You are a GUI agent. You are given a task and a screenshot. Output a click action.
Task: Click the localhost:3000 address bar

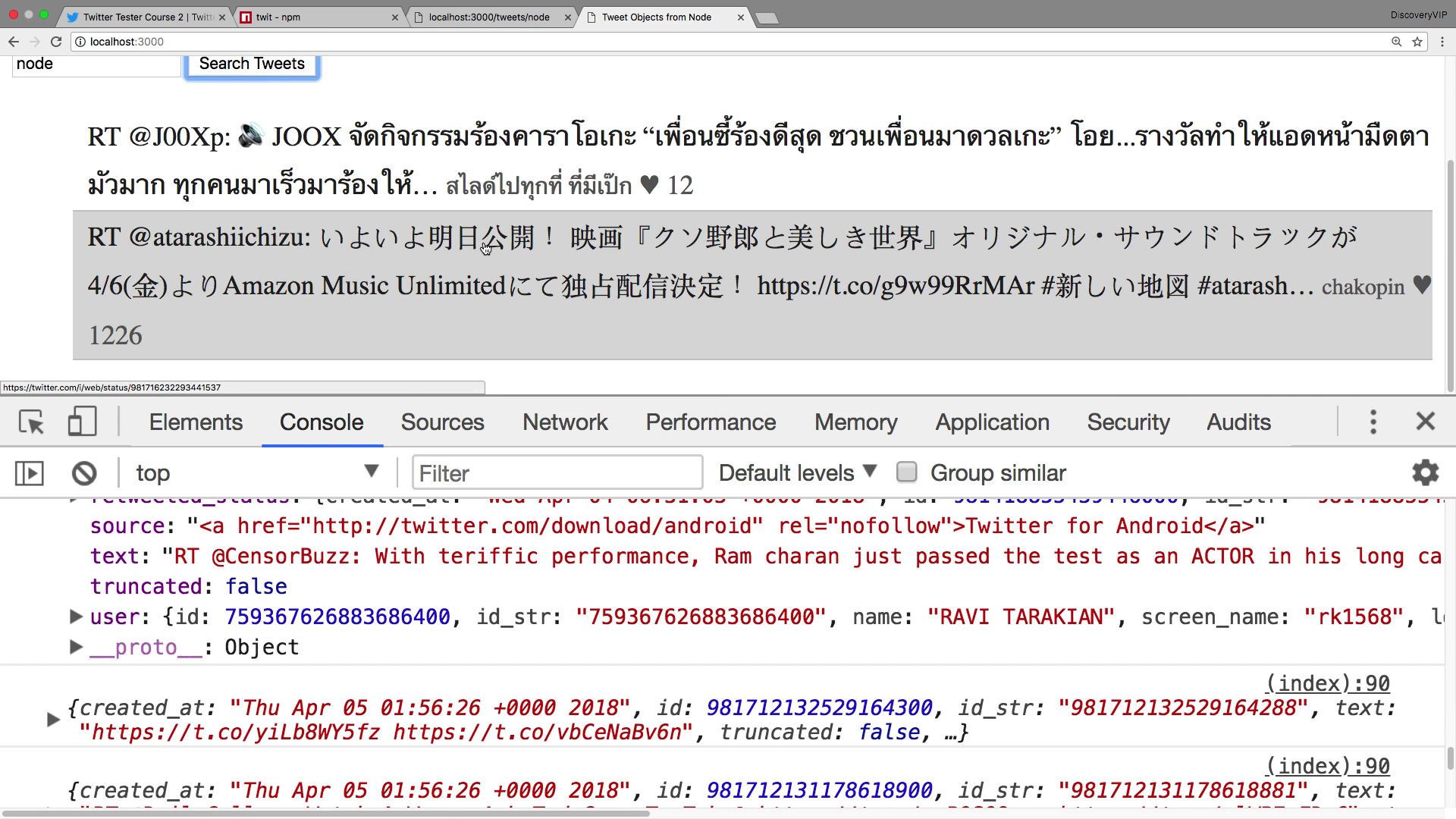click(728, 42)
